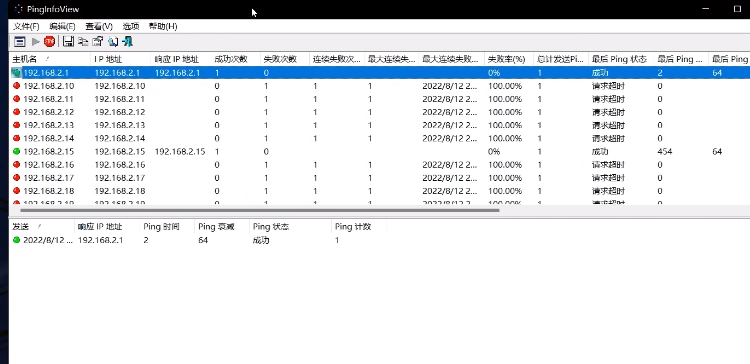The height and width of the screenshot is (364, 750).
Task: Open the 帮助(H) menu
Action: [163, 26]
